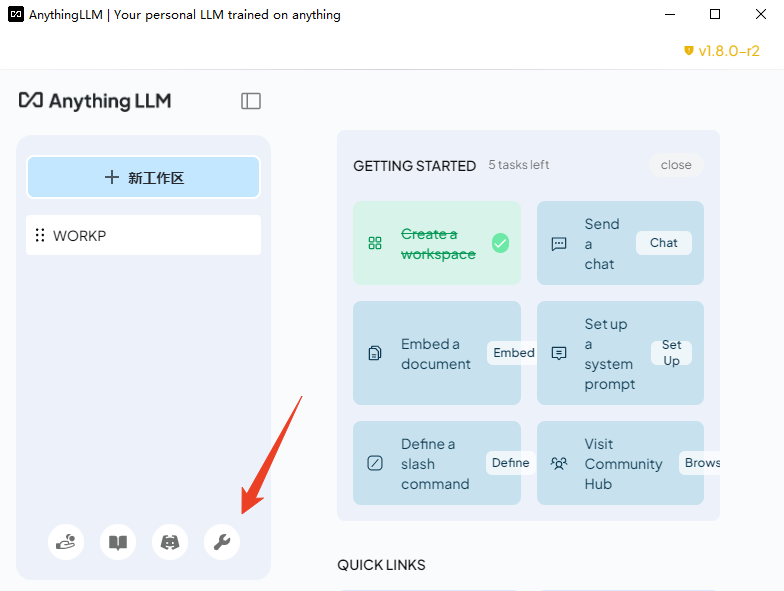The width and height of the screenshot is (784, 591).
Task: Open the Discord community icon
Action: [170, 542]
